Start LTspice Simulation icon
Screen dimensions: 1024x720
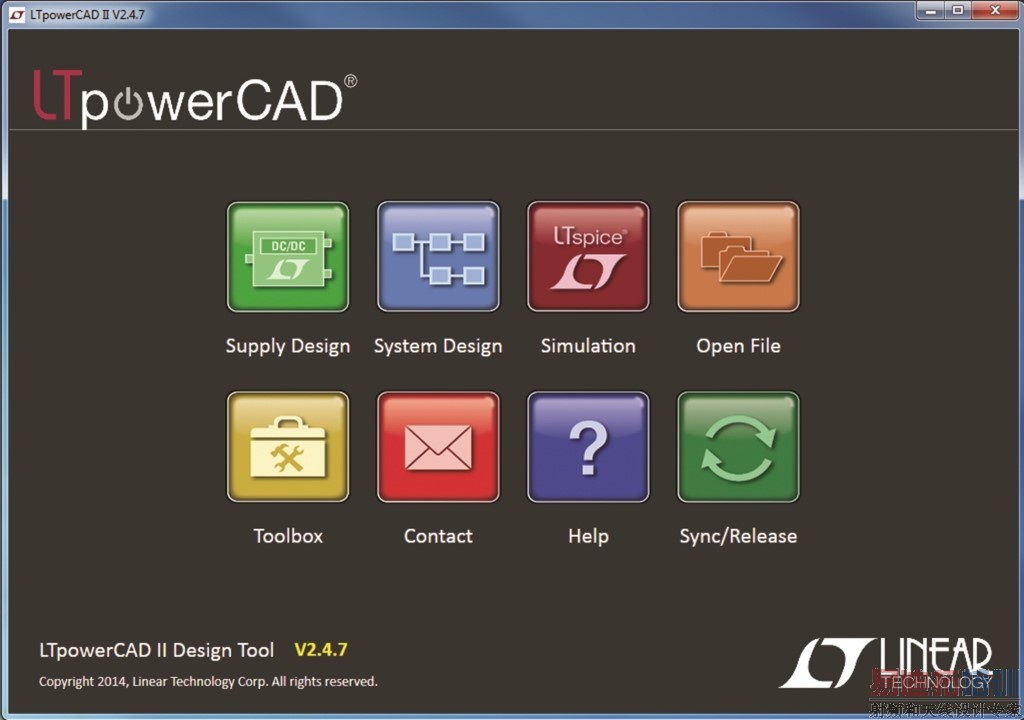coord(588,257)
